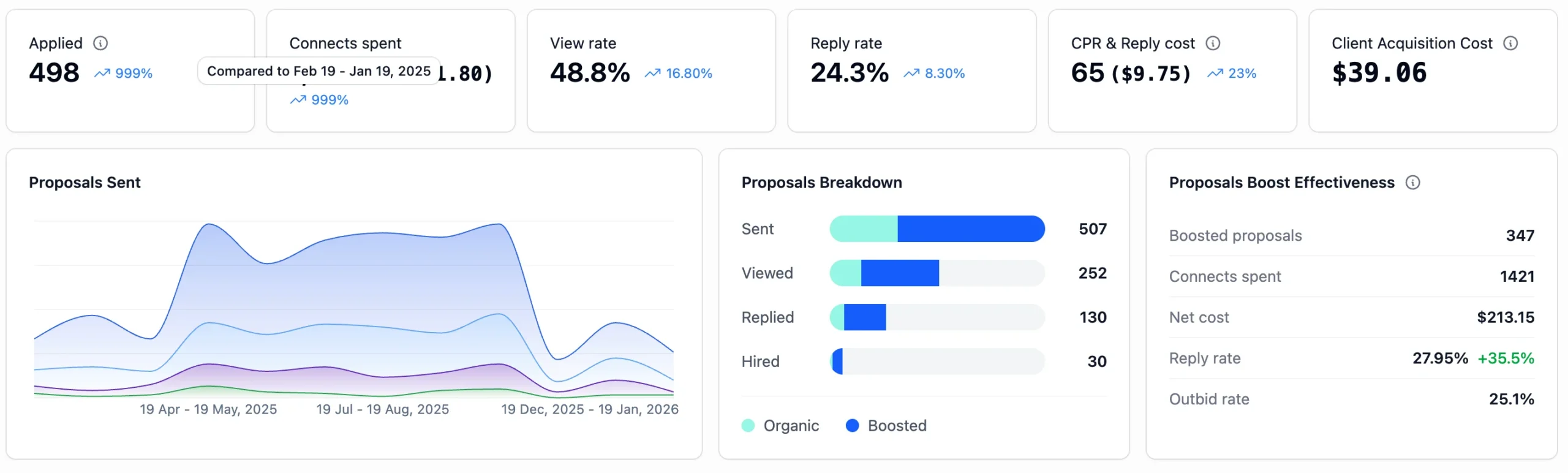1568x473 pixels.
Task: Toggle the Organic legend item
Action: 780,426
